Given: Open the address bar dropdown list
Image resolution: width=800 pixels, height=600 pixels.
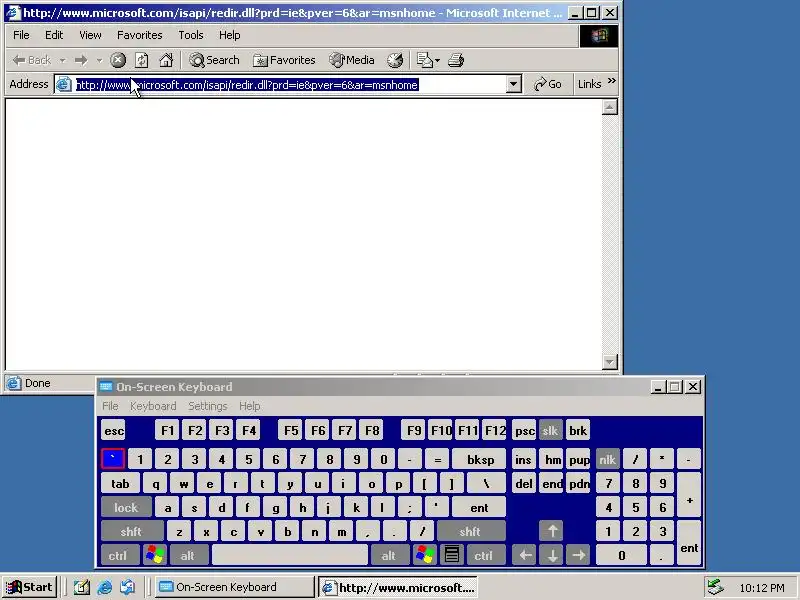Looking at the screenshot, I should [514, 84].
